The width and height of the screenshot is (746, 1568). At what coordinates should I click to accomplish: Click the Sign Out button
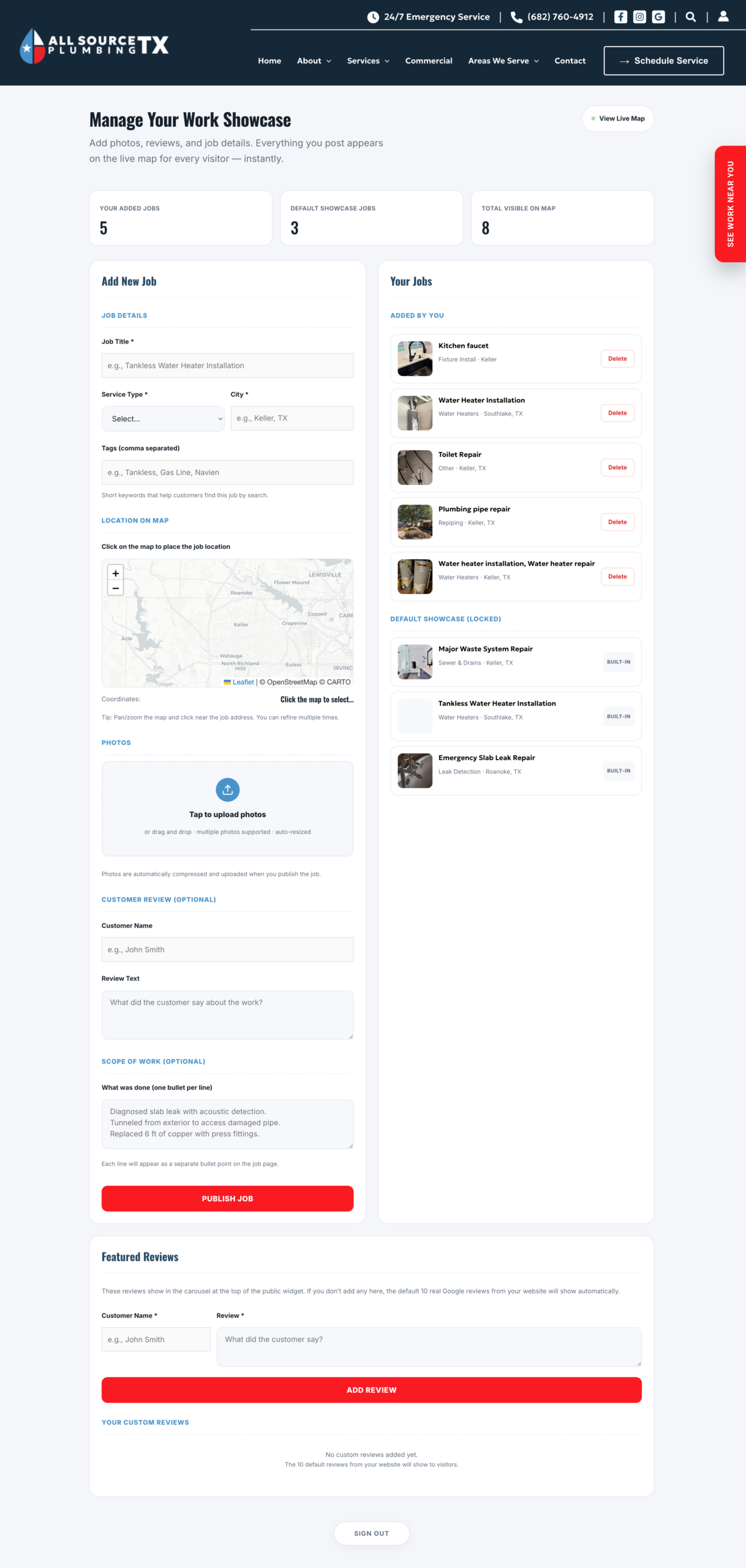tap(371, 1534)
